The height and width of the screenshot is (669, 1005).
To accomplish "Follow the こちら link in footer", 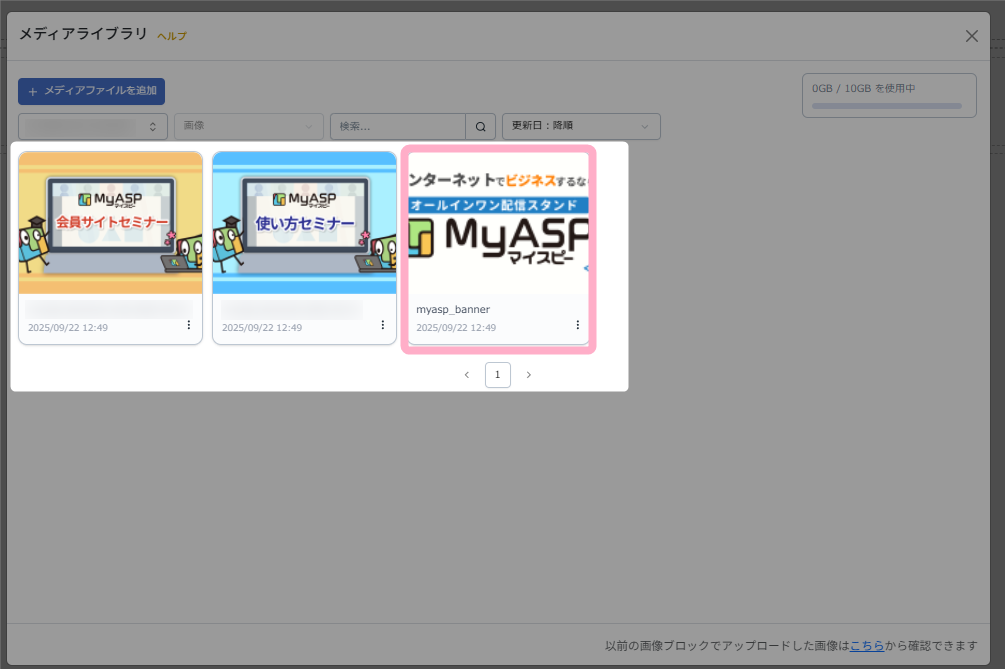I will point(866,646).
